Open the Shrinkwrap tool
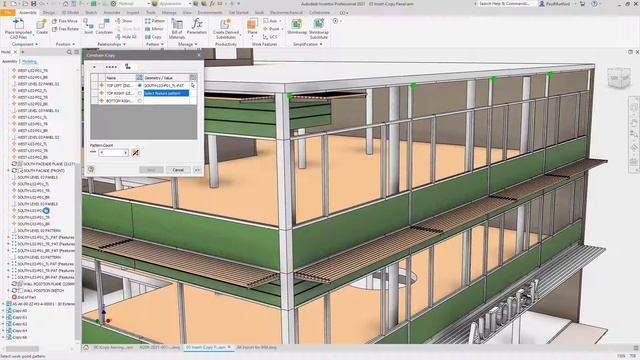Viewport: 640px width, 360px height. pyautogui.click(x=297, y=27)
